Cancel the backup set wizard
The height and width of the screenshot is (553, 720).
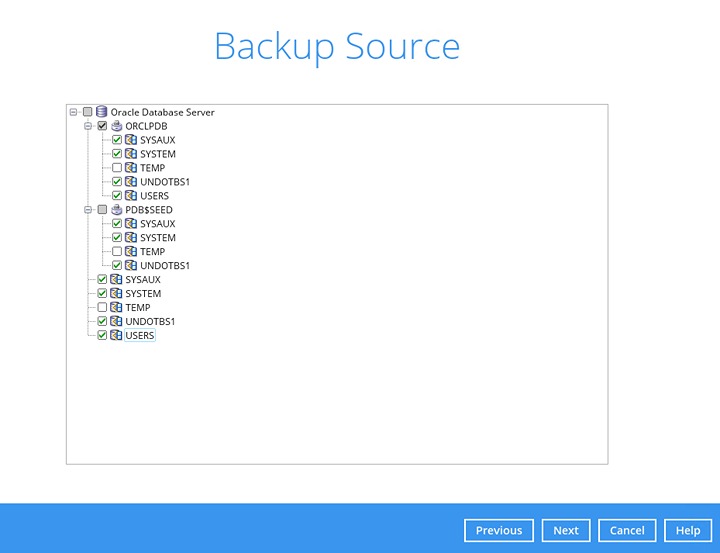[627, 530]
